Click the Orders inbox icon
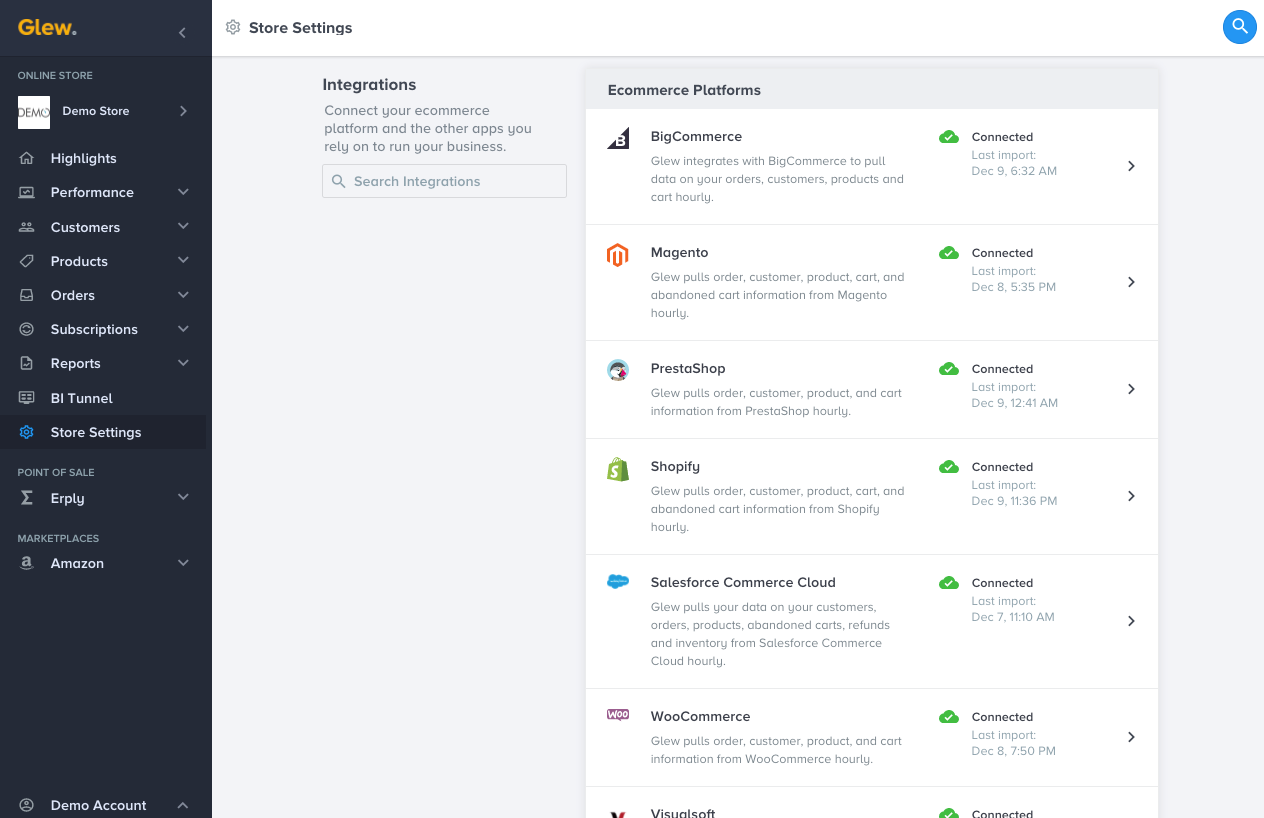 27,295
